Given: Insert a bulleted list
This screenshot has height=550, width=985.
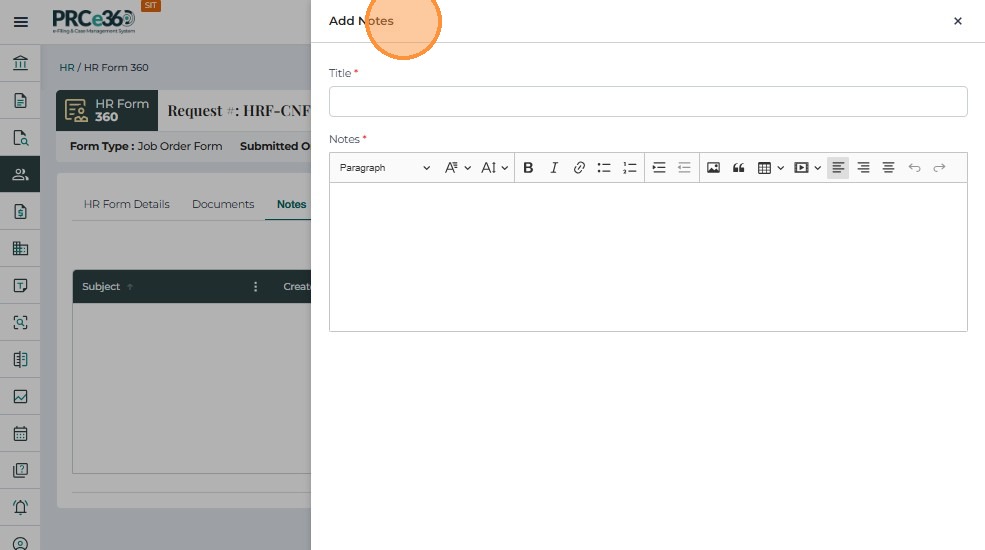Looking at the screenshot, I should 604,168.
